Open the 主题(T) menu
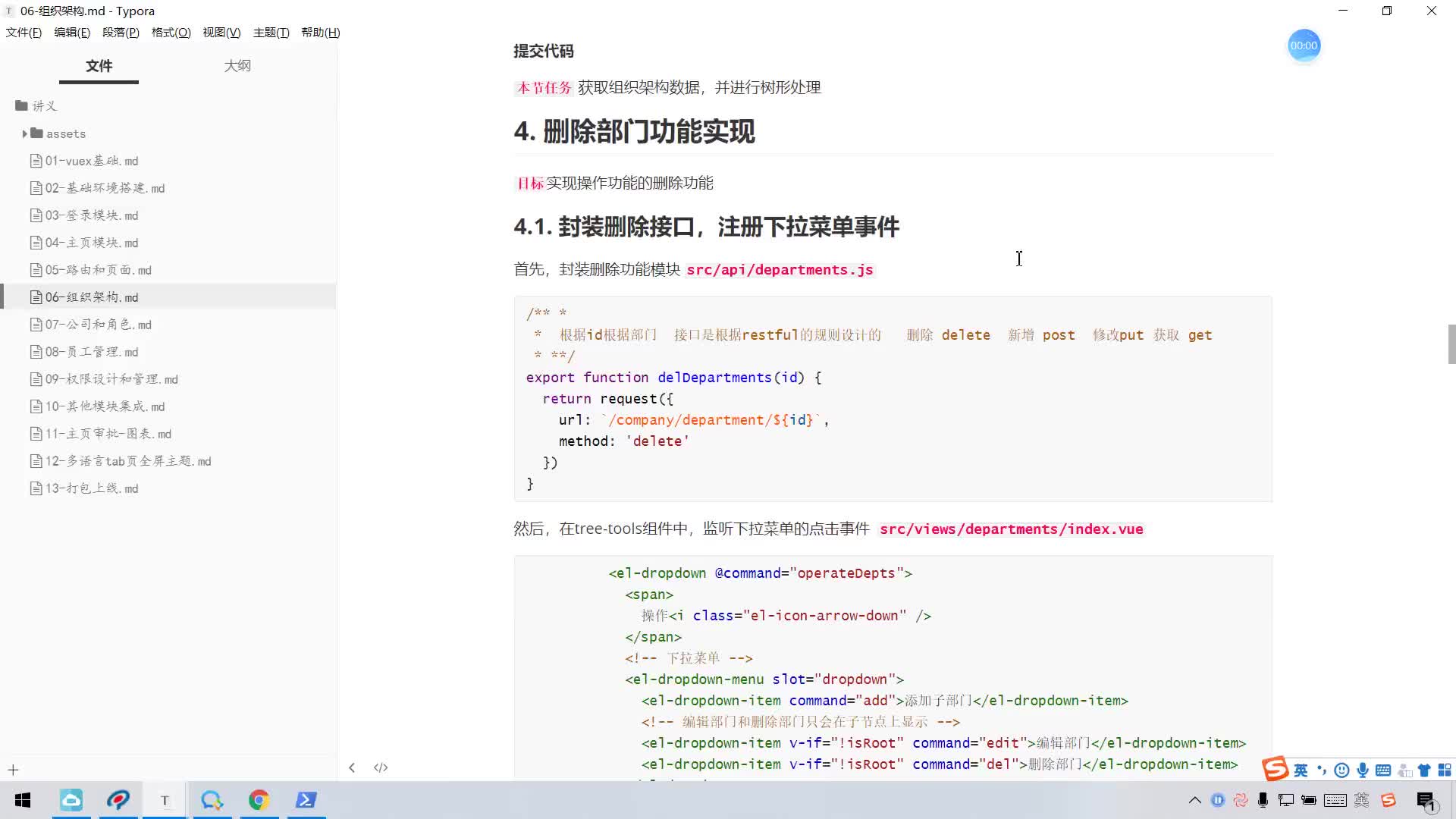This screenshot has height=819, width=1456. (271, 33)
